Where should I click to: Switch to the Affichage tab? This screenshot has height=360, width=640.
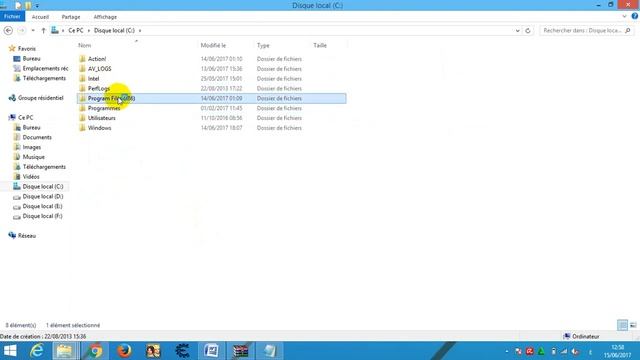105,17
